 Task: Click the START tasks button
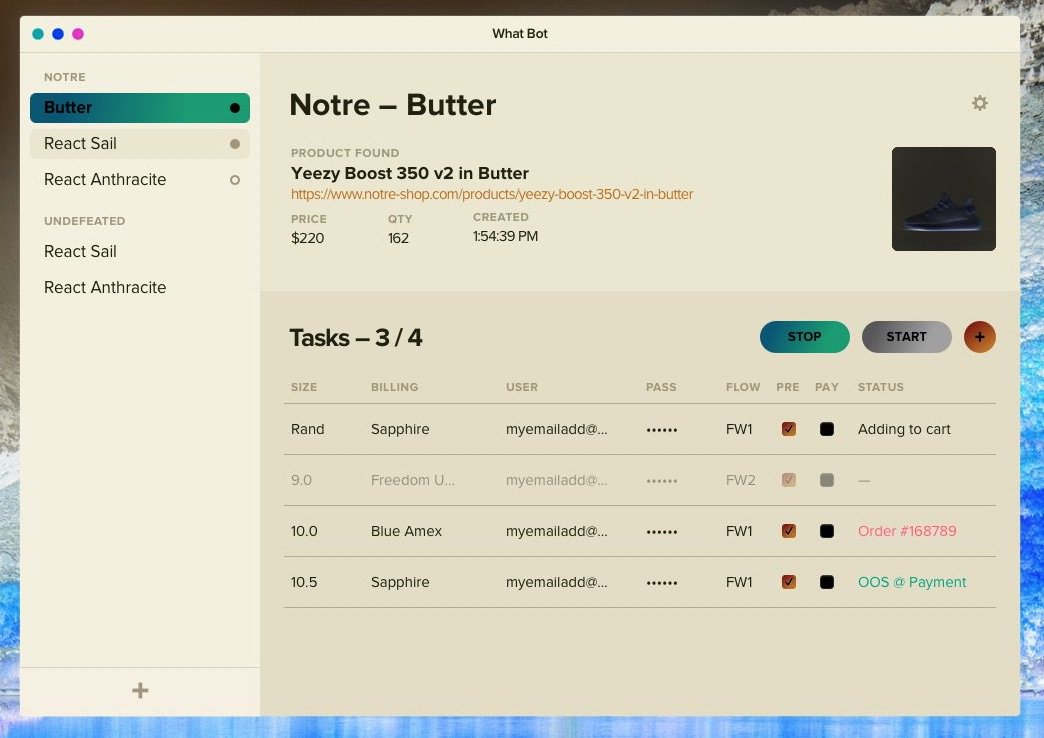pos(906,337)
